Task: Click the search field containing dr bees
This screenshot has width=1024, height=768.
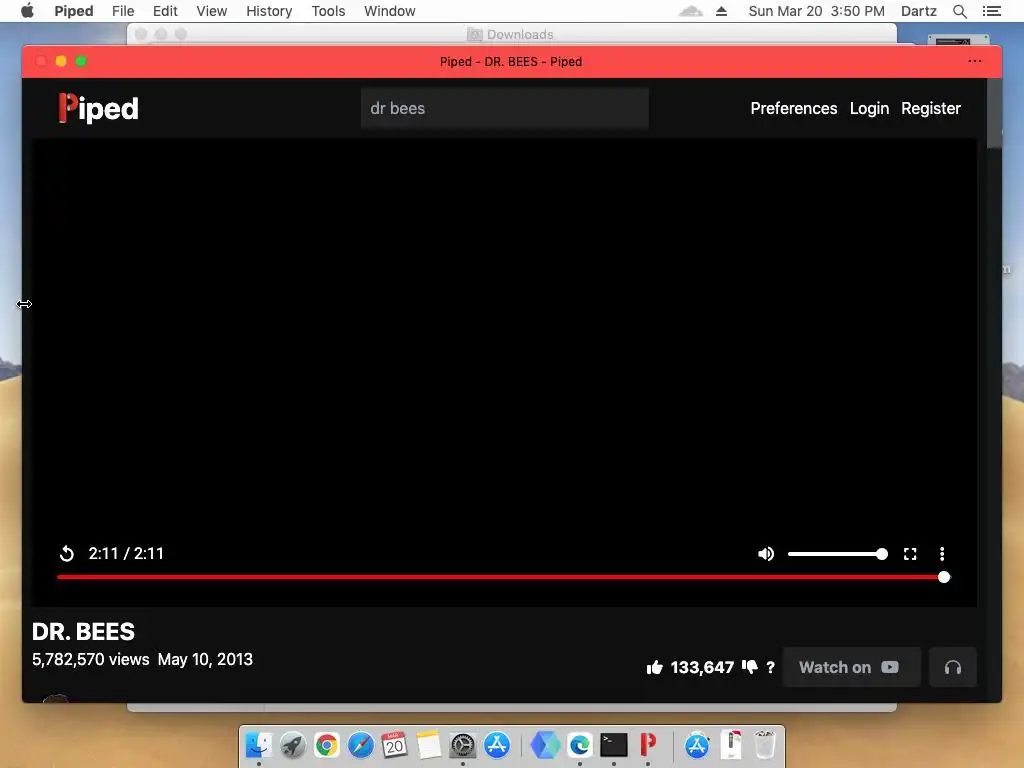Action: 505,108
